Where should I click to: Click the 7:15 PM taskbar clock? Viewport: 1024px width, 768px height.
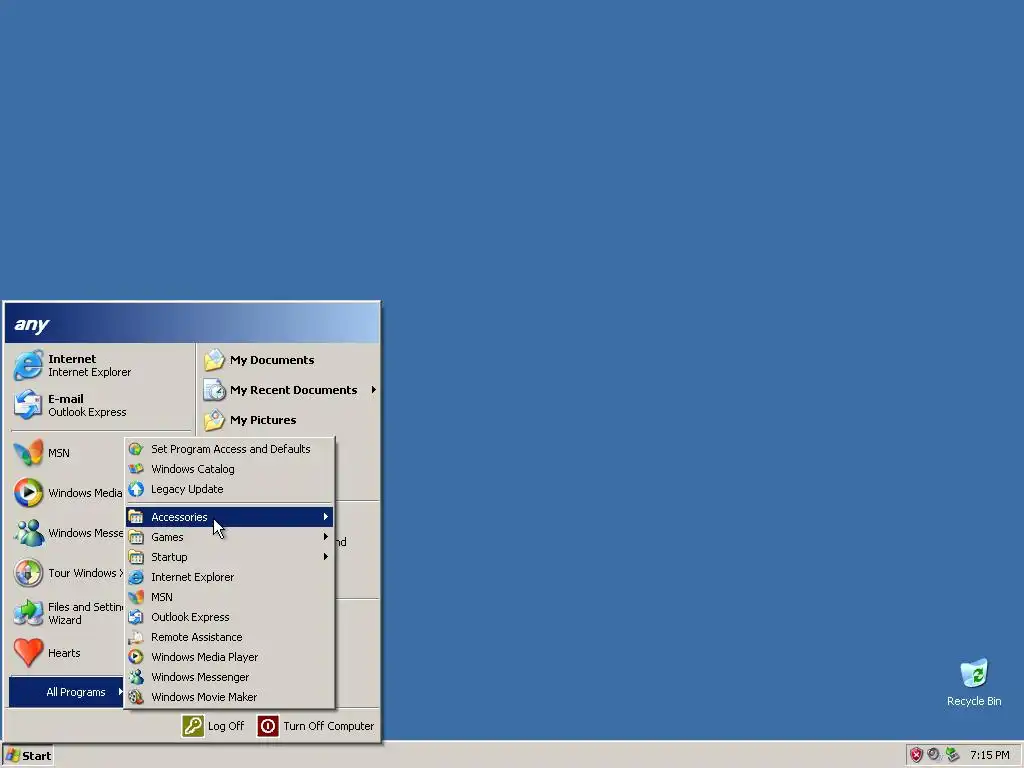[x=989, y=756]
